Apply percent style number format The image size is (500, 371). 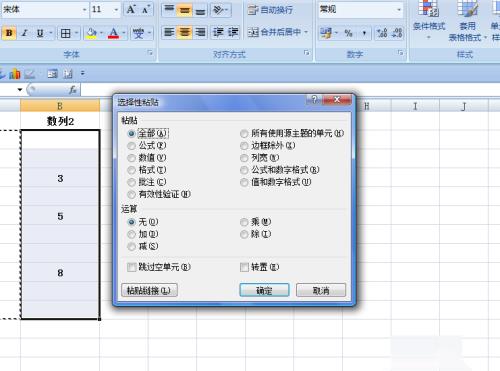click(x=348, y=33)
